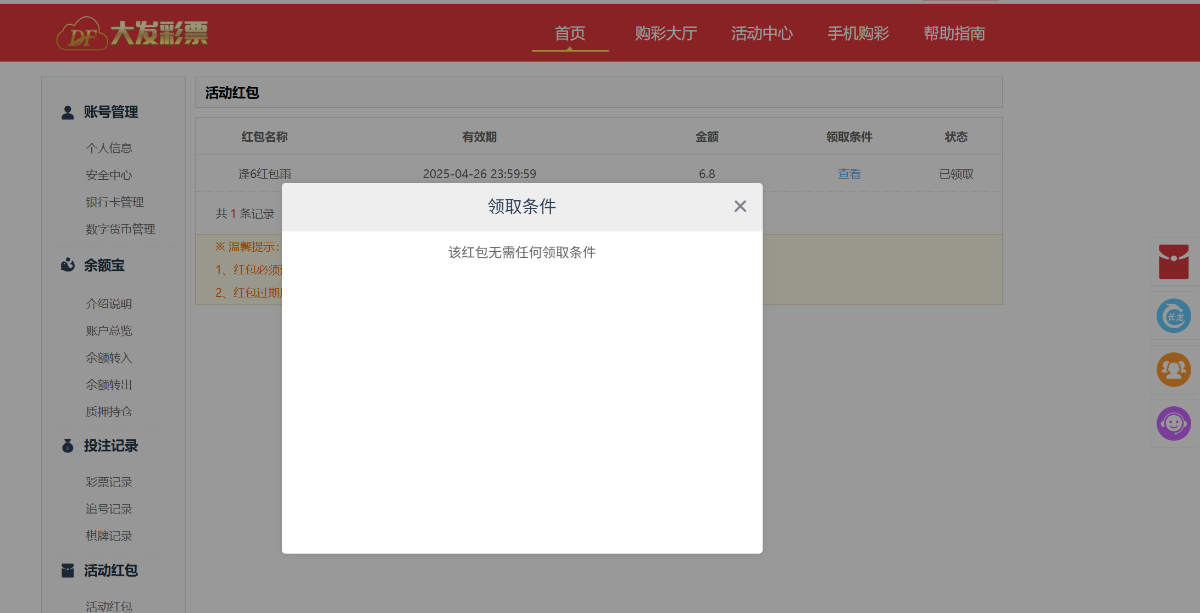The height and width of the screenshot is (613, 1200).
Task: Close the 领取条件 dialog
Action: (x=740, y=206)
